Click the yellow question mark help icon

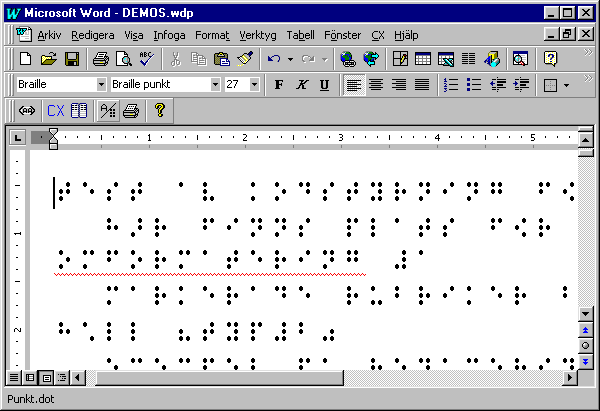point(159,111)
